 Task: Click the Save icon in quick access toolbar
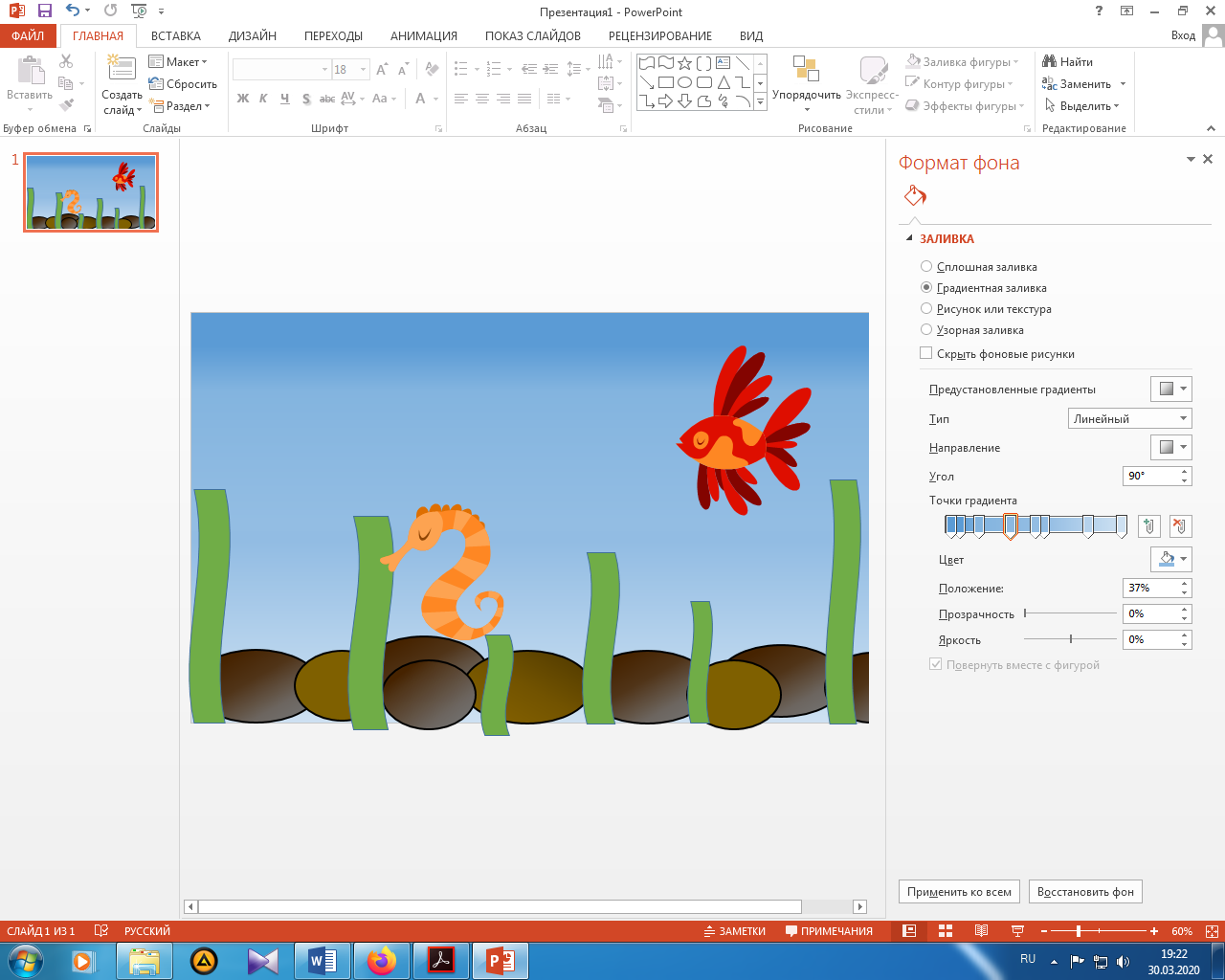click(x=44, y=11)
